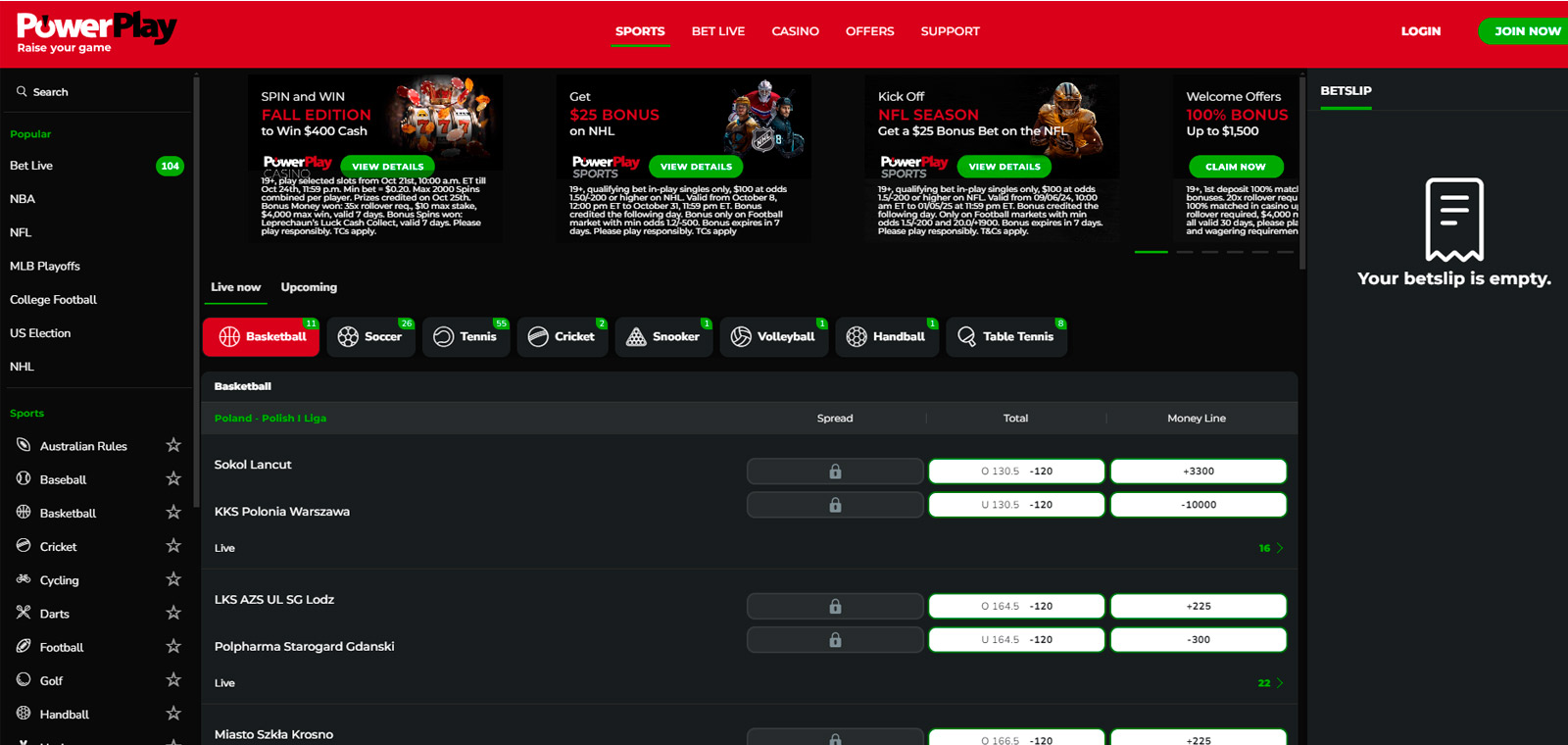Click locked spread icon for KKS Polonia Warszawa

point(835,505)
